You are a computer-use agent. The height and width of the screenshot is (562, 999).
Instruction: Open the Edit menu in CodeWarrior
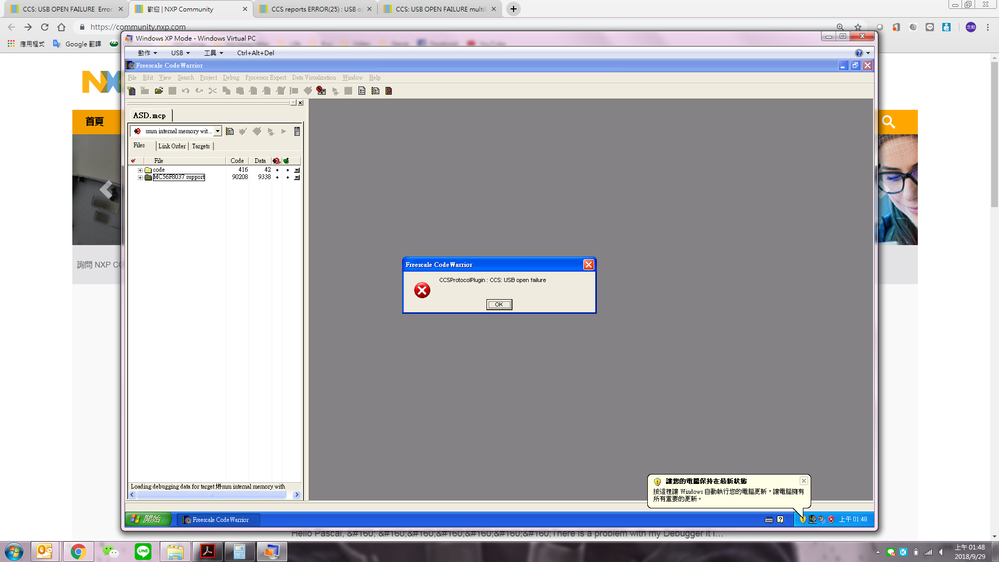(x=148, y=78)
